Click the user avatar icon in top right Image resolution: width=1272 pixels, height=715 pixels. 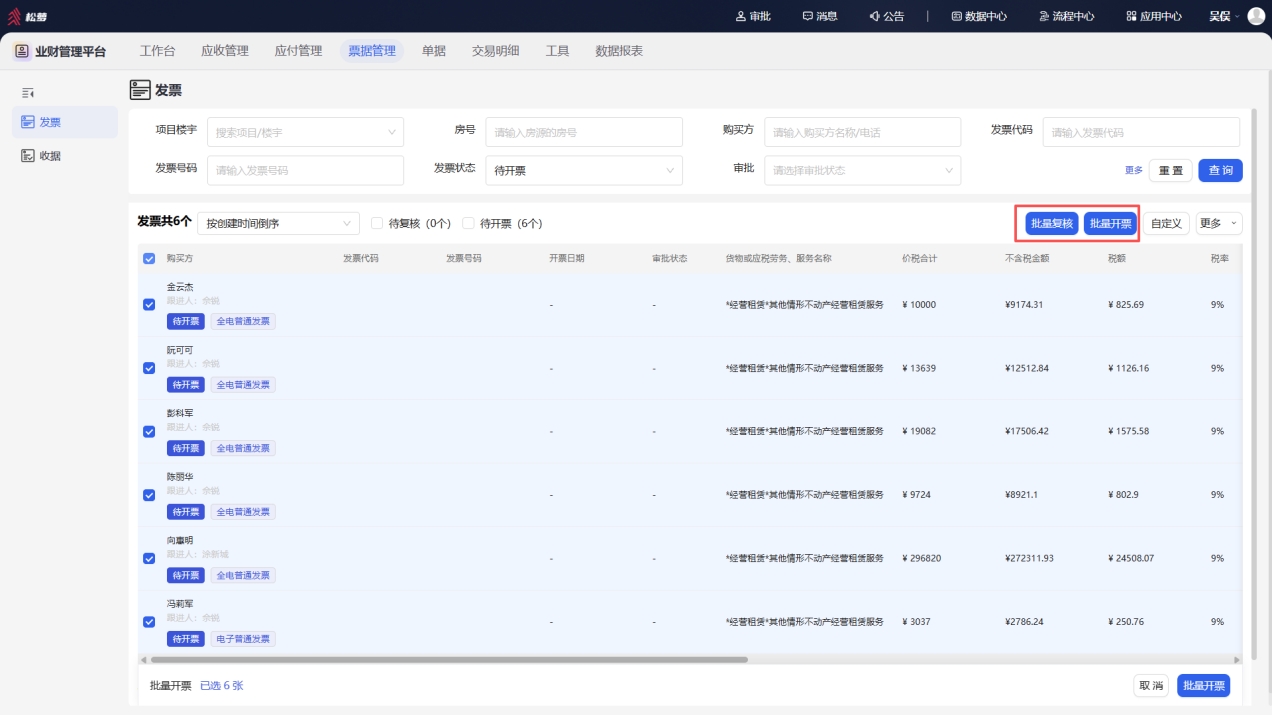click(1256, 16)
